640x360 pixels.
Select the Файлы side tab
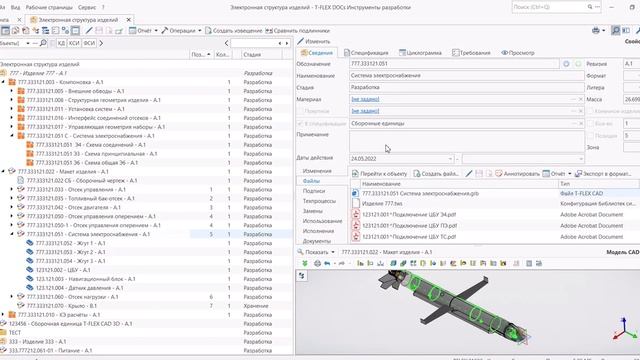click(311, 181)
